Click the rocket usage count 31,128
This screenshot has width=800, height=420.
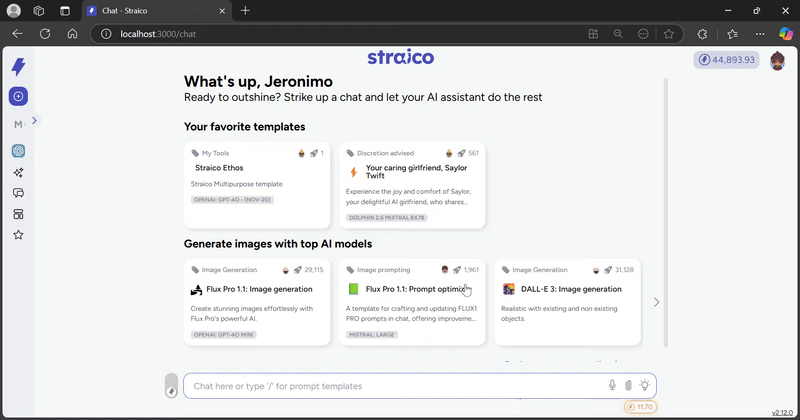pyautogui.click(x=619, y=270)
